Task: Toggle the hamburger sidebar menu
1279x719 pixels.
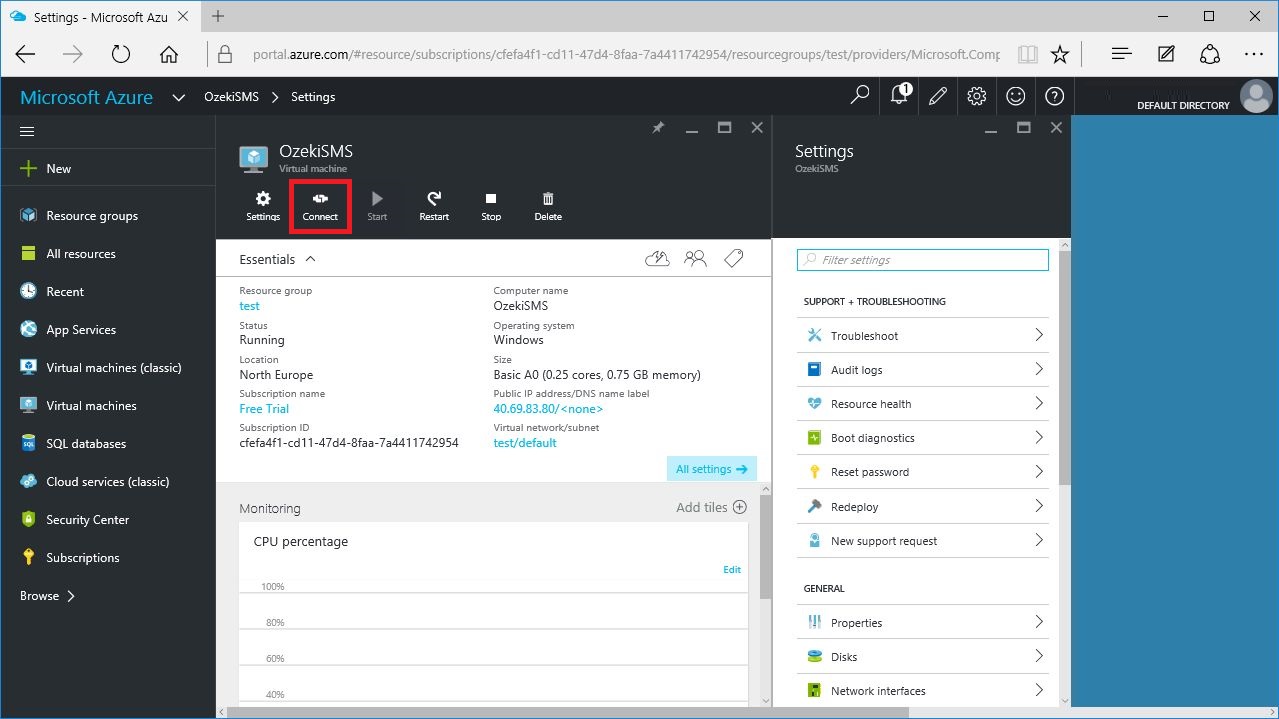Action: pyautogui.click(x=27, y=131)
